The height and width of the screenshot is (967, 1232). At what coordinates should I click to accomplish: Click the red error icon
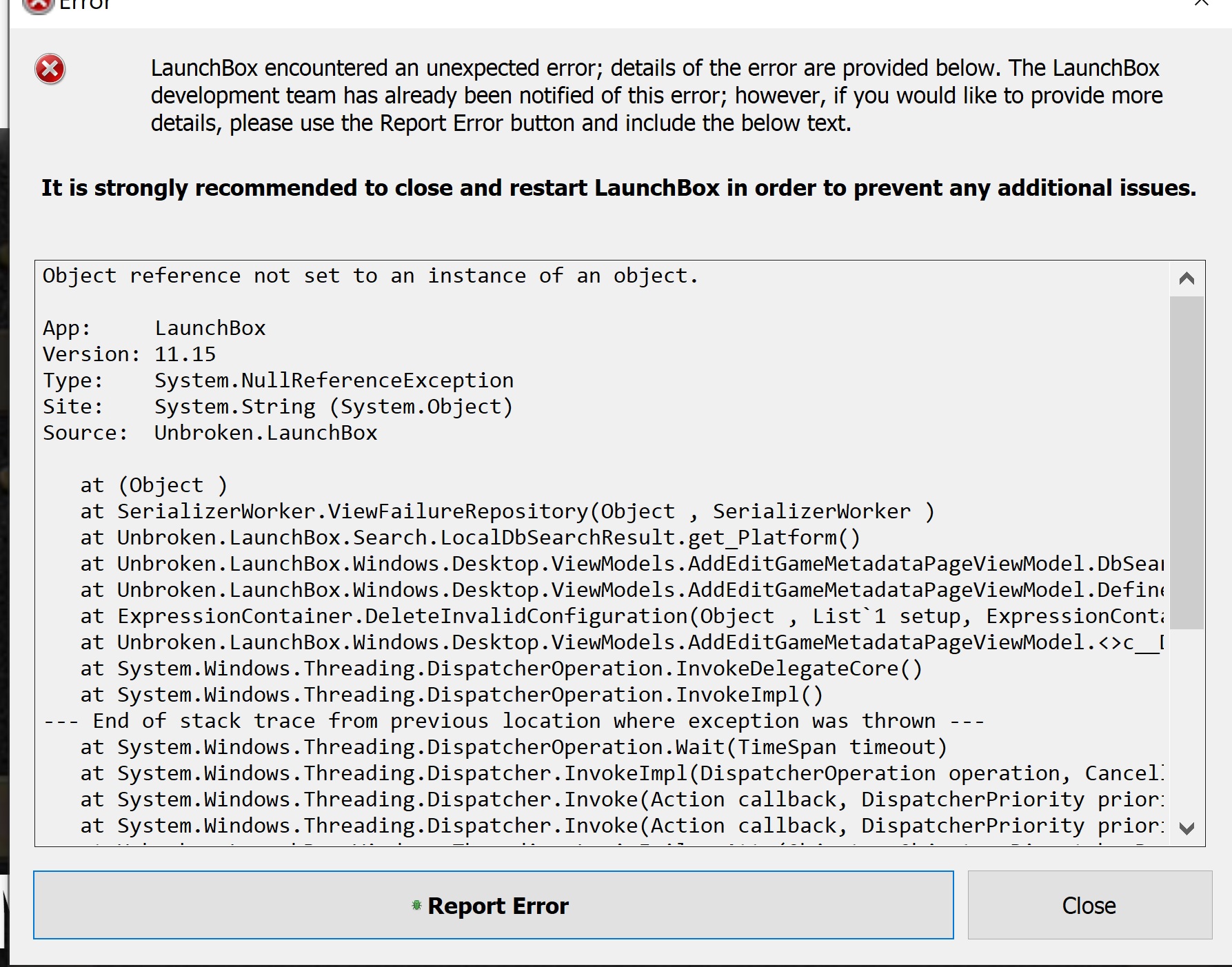pyautogui.click(x=50, y=69)
